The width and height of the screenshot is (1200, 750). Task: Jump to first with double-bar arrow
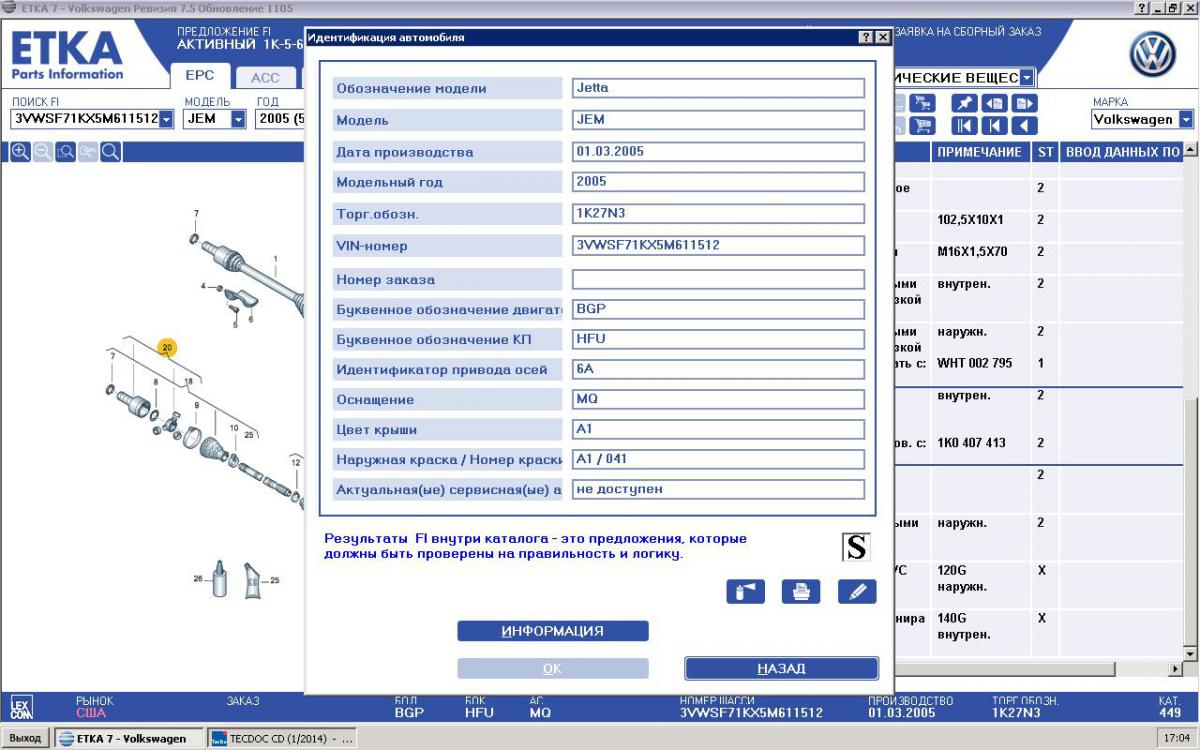tap(964, 126)
